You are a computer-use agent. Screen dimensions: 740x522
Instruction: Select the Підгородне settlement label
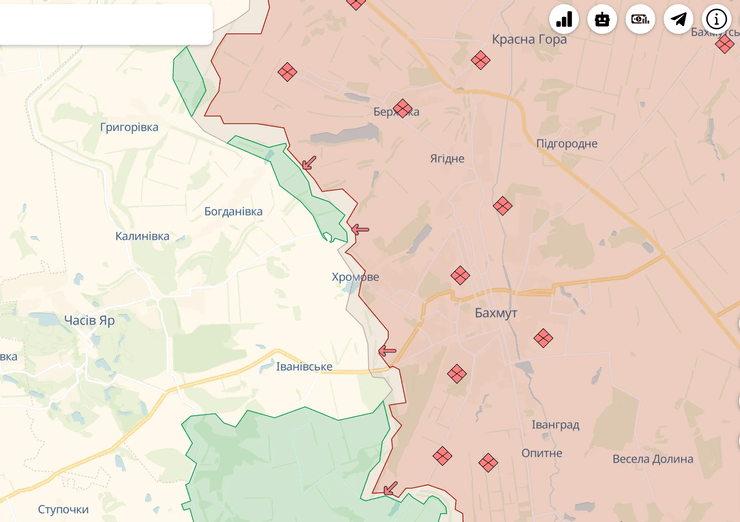[567, 143]
